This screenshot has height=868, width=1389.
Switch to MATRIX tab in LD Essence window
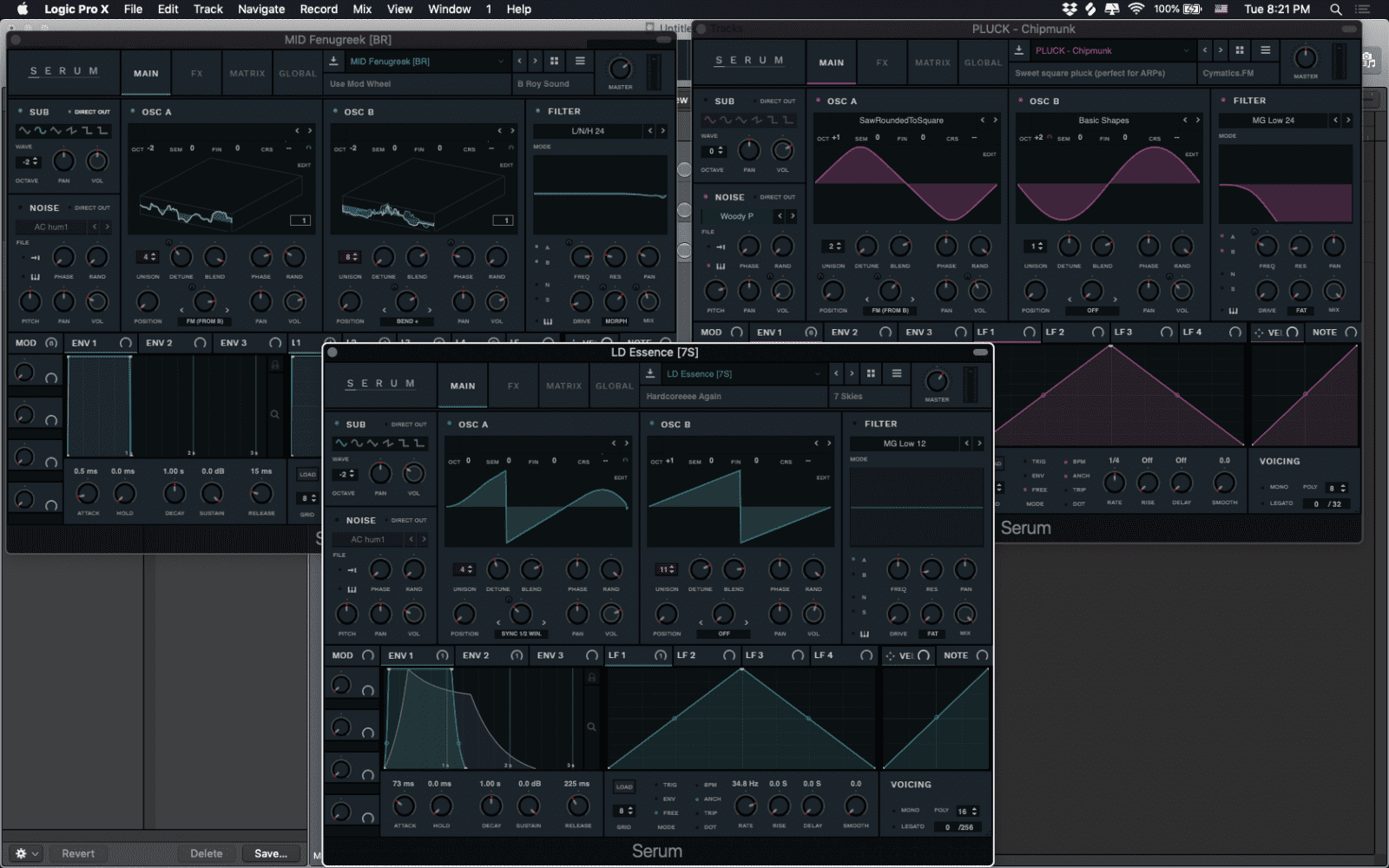click(x=563, y=386)
